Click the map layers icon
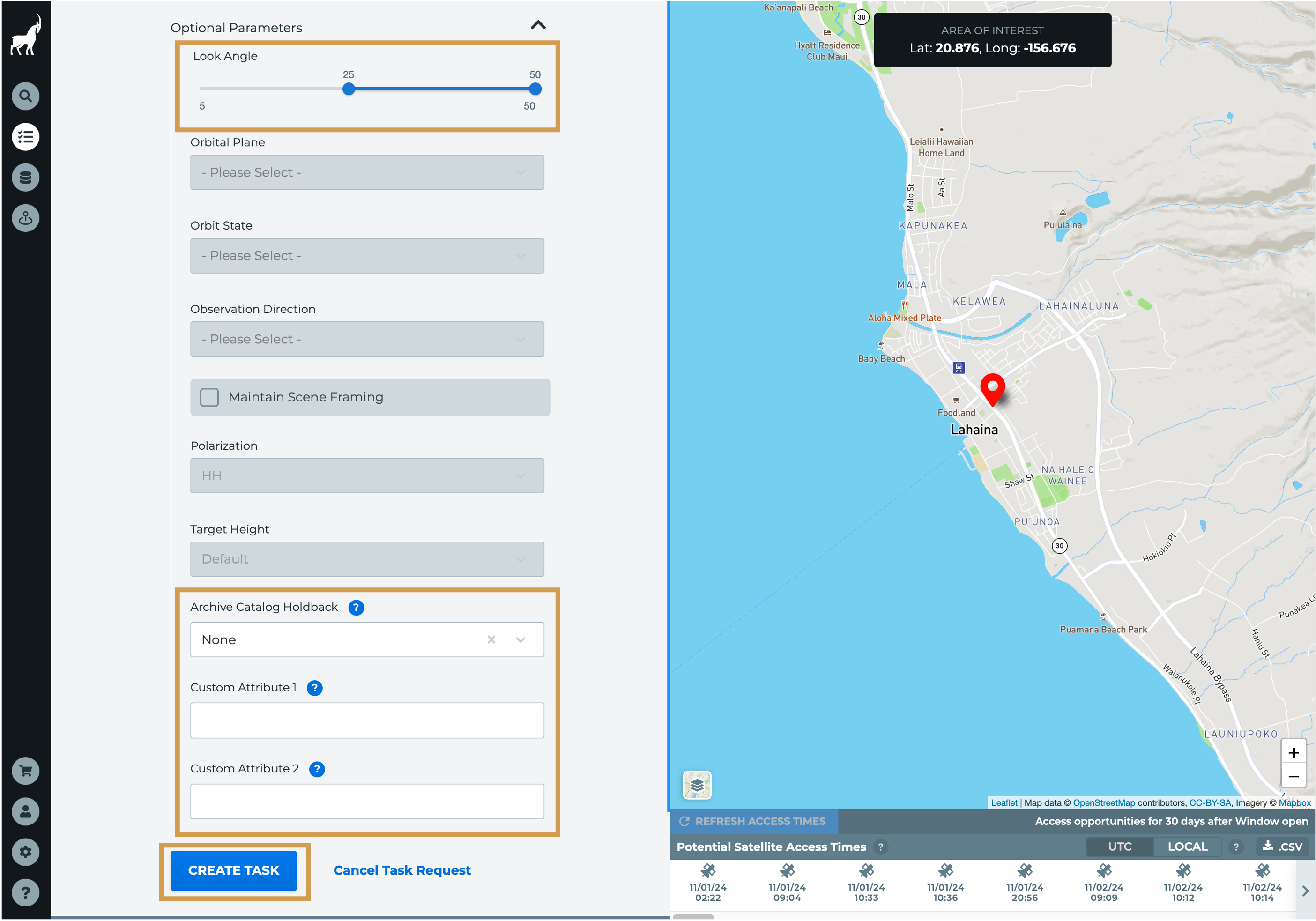This screenshot has height=921, width=1316. [697, 785]
